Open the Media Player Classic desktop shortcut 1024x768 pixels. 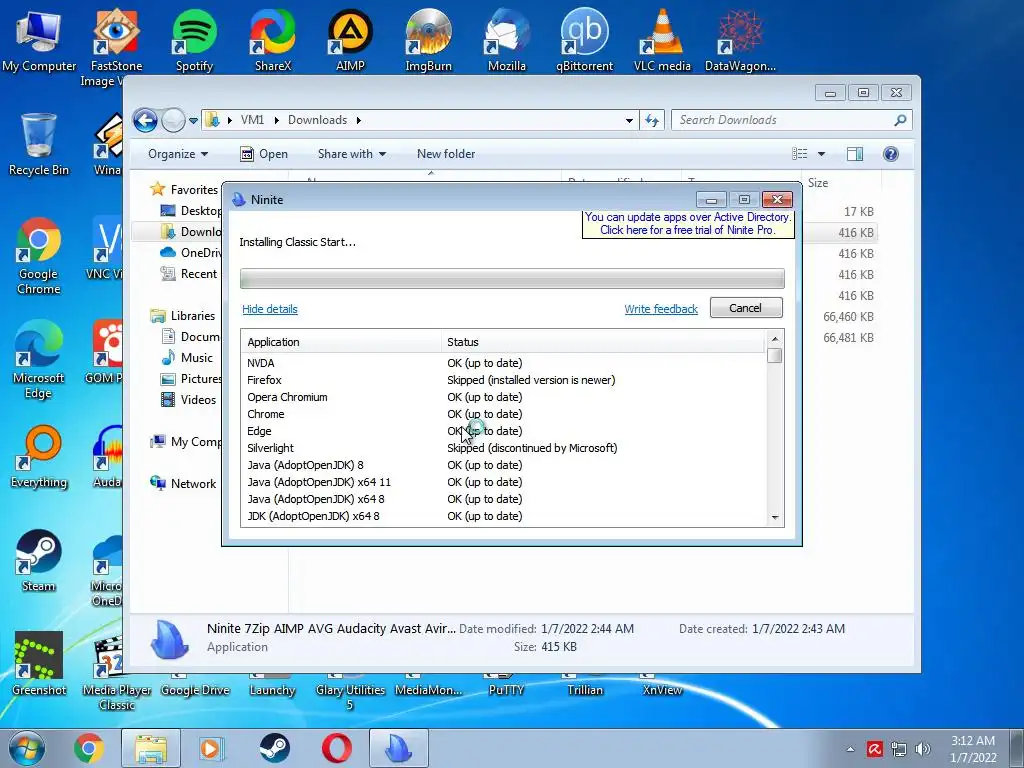(x=116, y=673)
